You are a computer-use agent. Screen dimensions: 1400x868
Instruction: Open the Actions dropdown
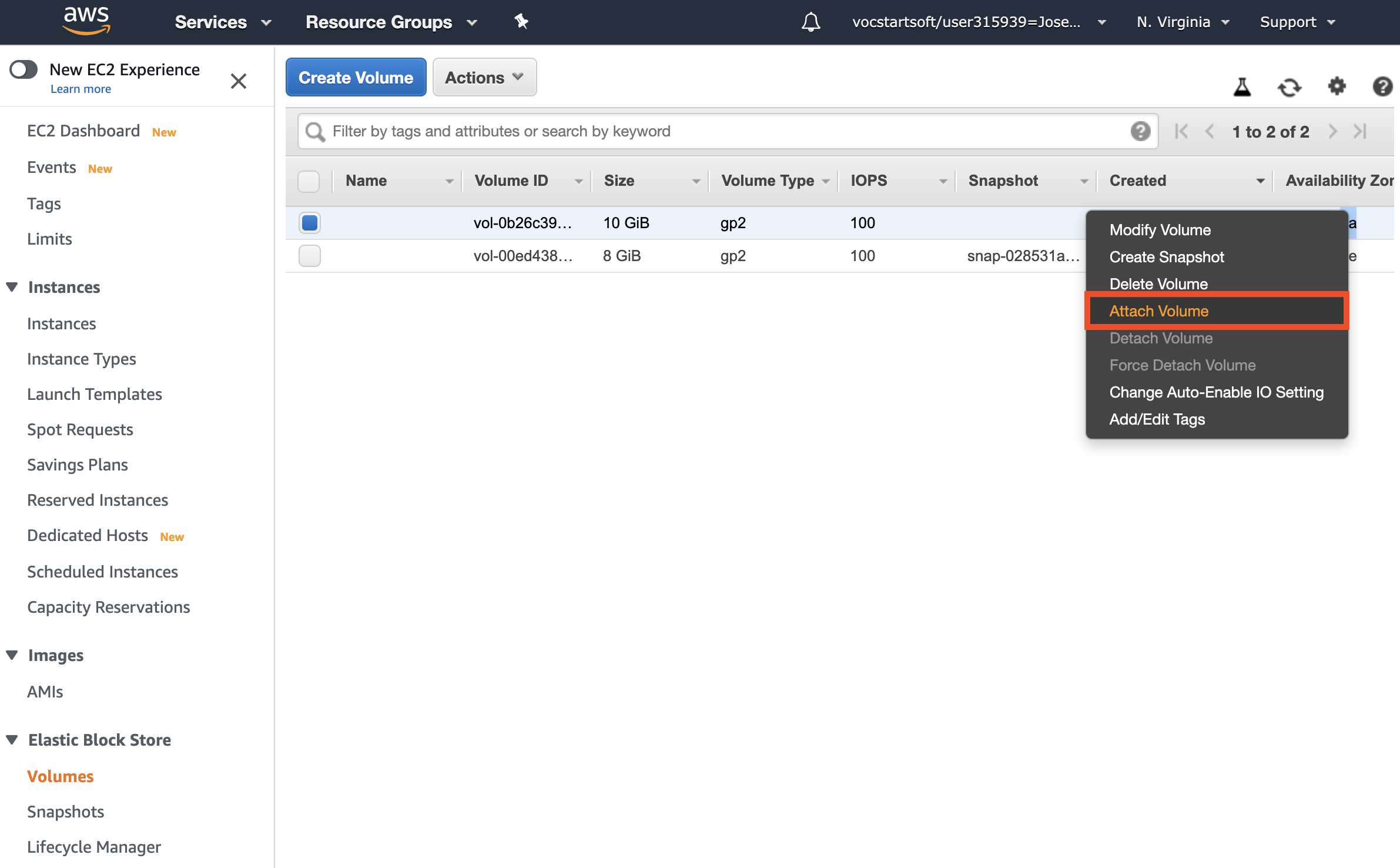[x=484, y=77]
